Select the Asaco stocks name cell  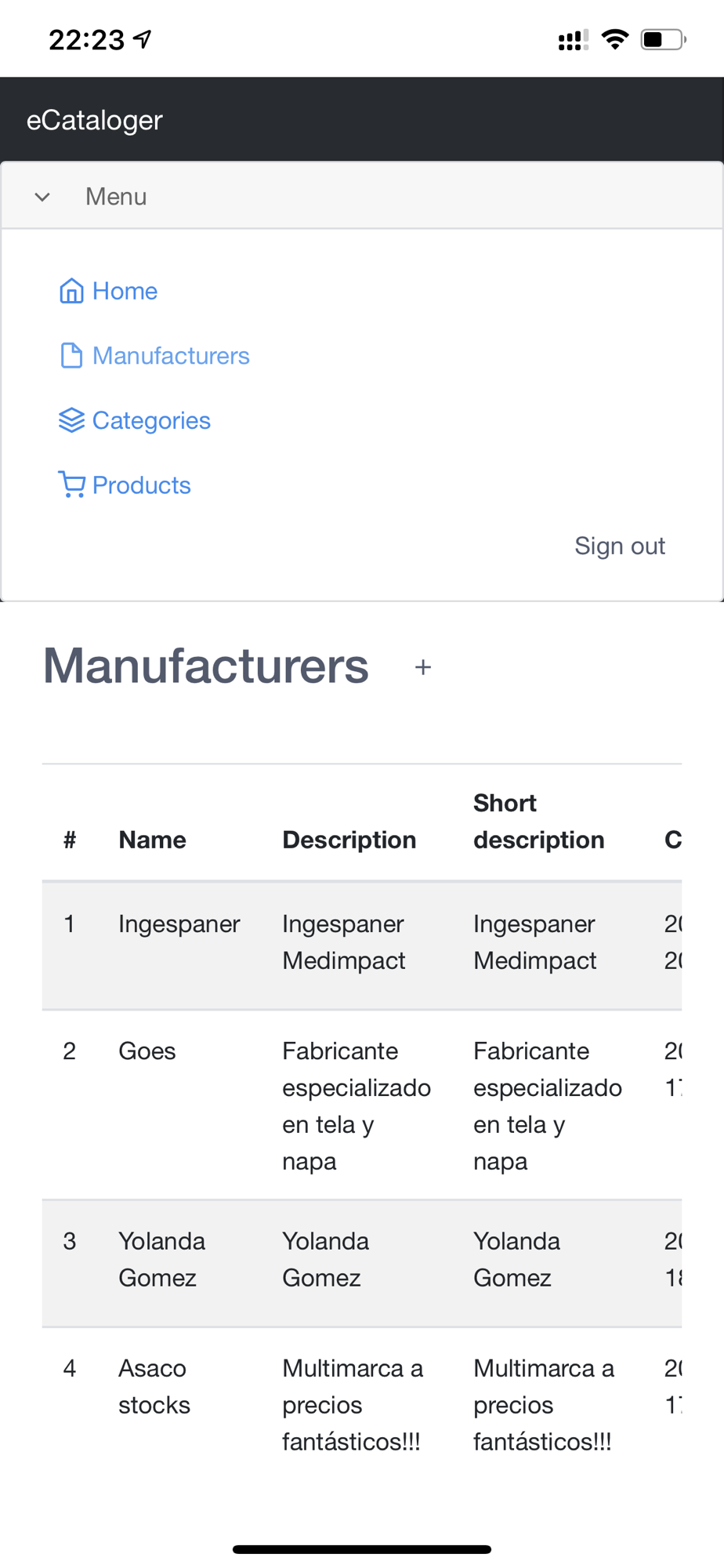tap(154, 1386)
